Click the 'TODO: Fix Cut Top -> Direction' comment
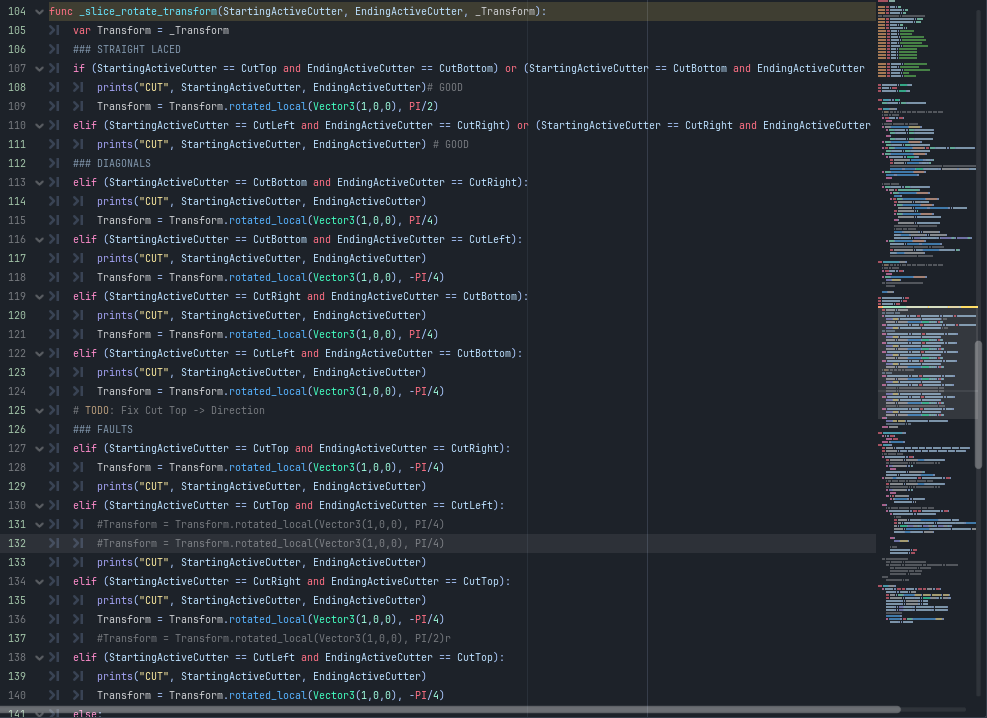 [x=174, y=410]
